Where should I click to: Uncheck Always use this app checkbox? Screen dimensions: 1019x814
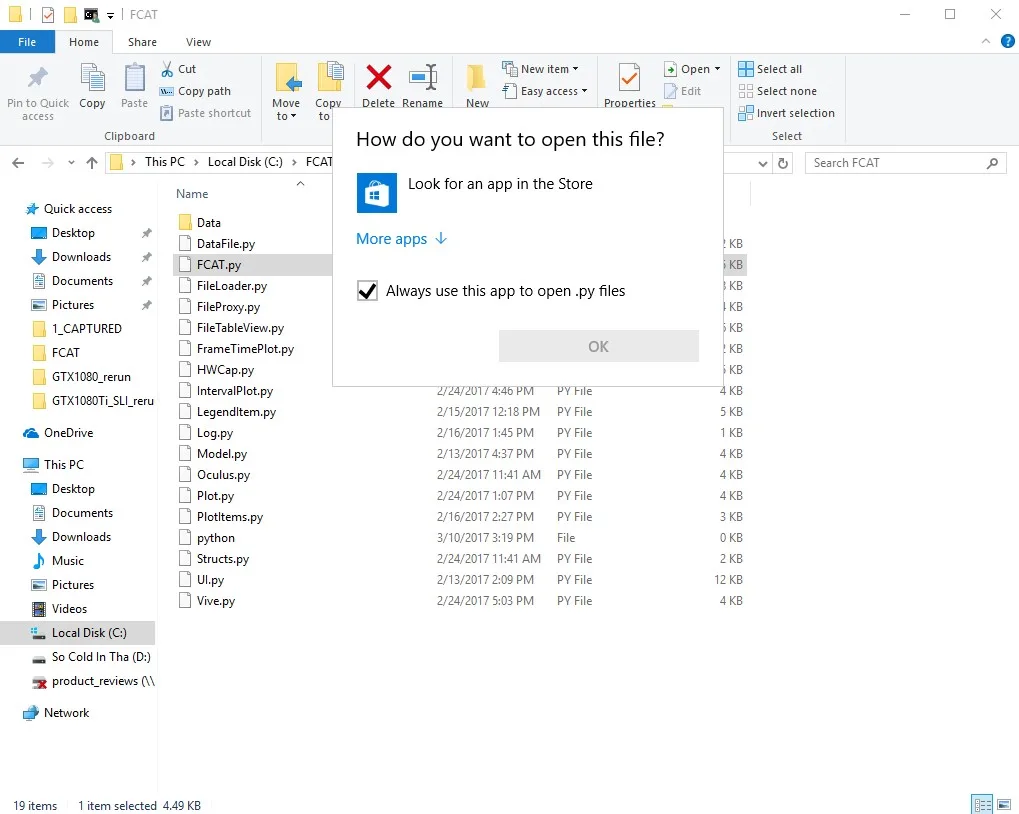point(367,290)
